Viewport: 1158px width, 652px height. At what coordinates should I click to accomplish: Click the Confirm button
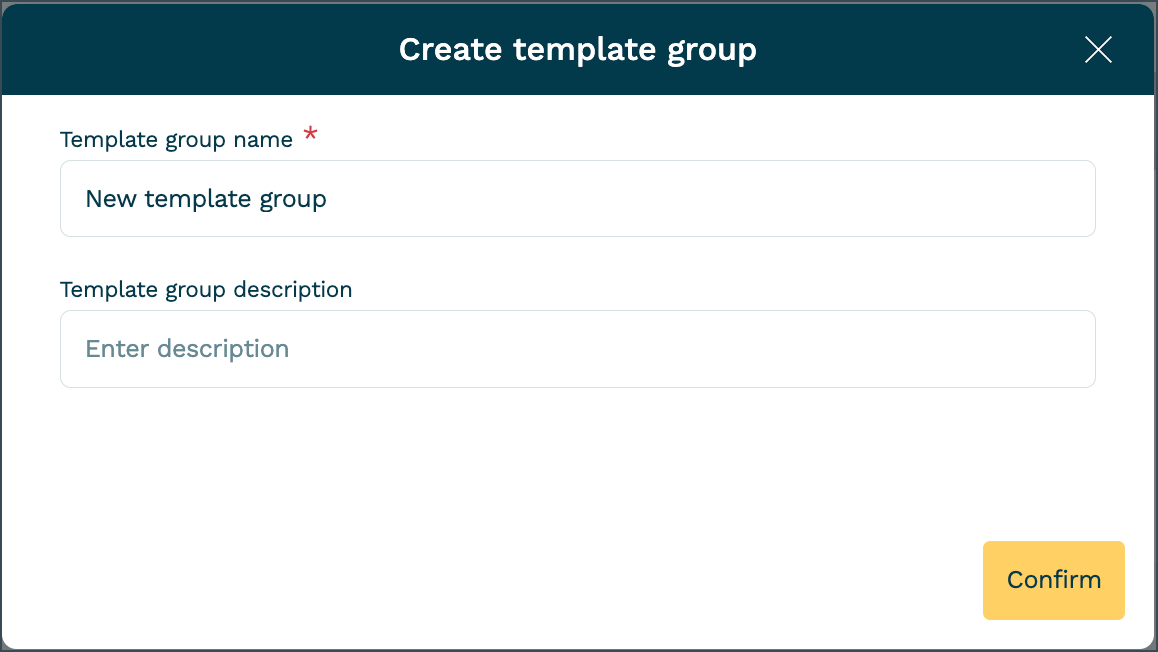[x=1053, y=580]
